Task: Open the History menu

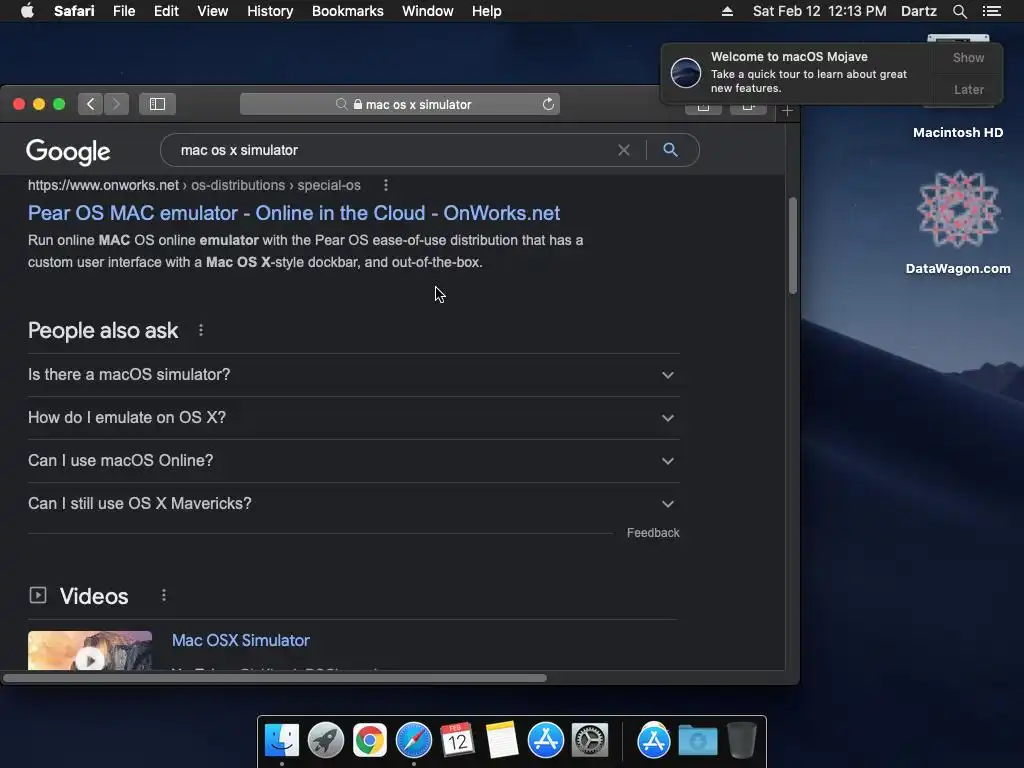Action: click(x=270, y=11)
